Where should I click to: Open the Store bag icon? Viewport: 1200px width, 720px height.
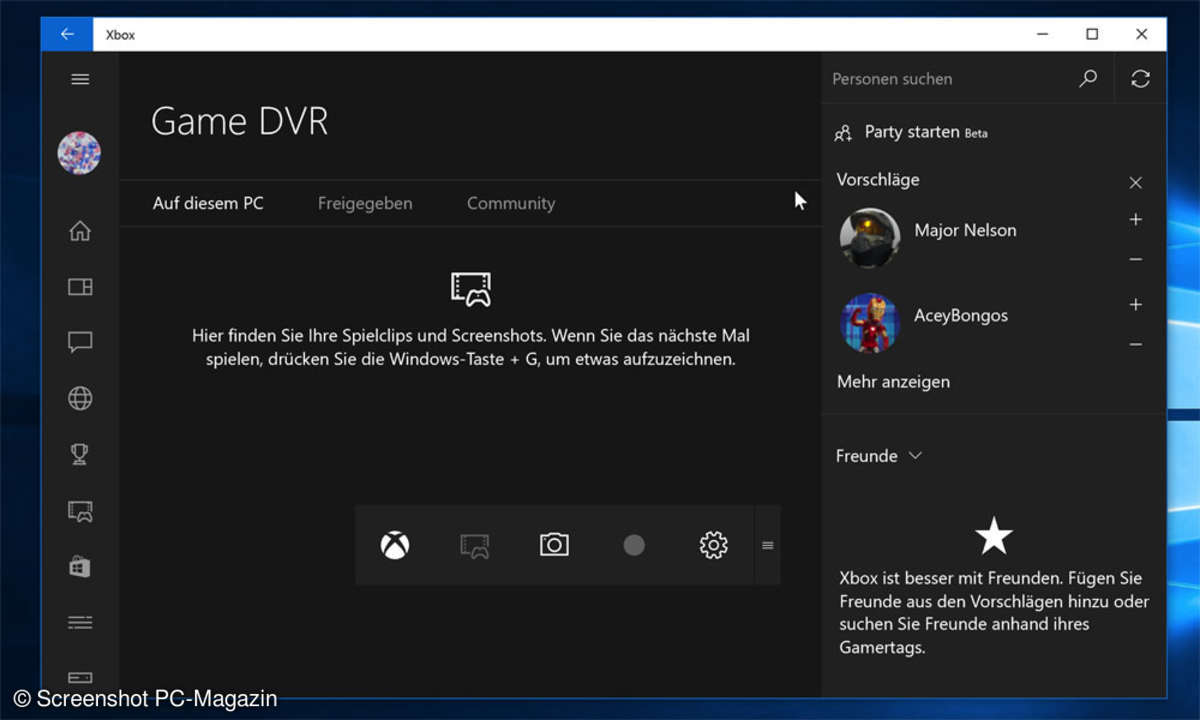pyautogui.click(x=80, y=567)
